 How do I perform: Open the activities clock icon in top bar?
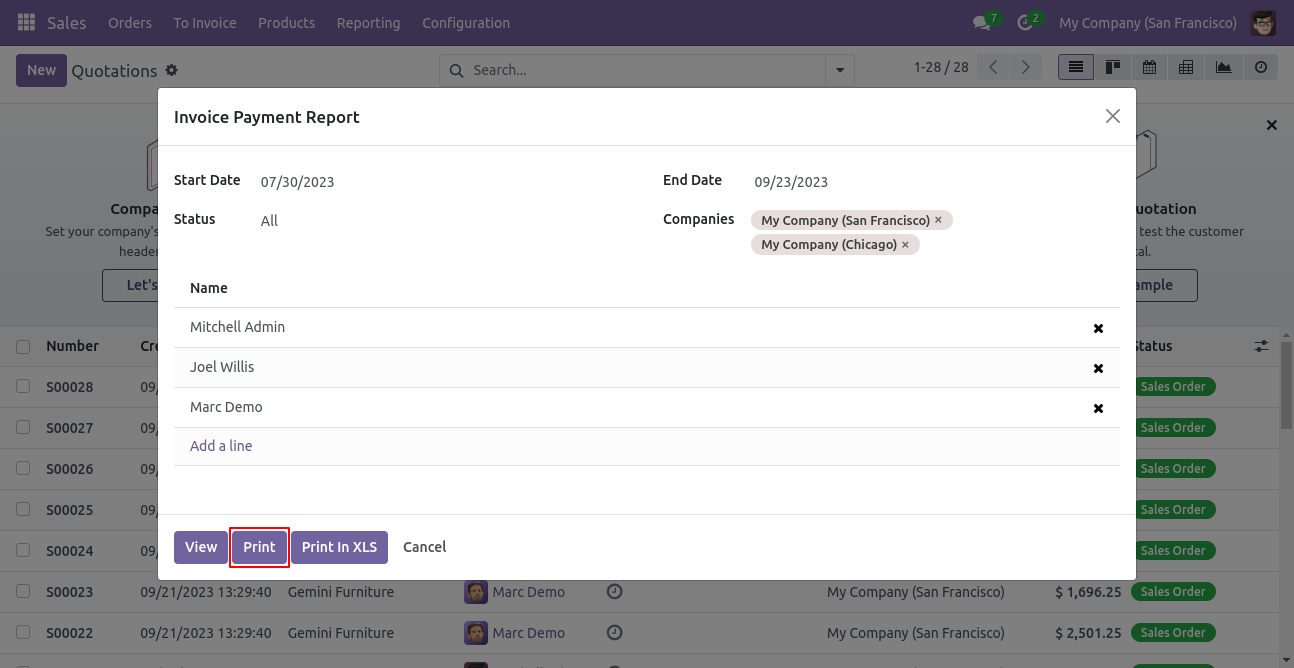coord(1024,22)
